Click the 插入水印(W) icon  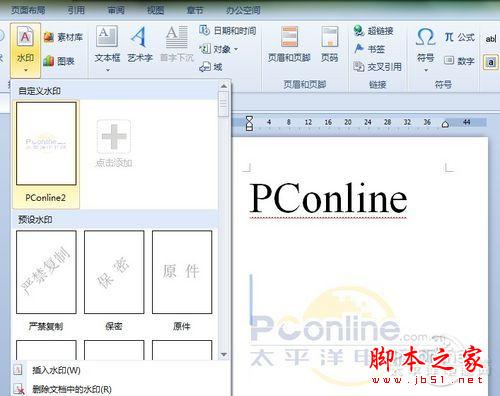point(18,370)
